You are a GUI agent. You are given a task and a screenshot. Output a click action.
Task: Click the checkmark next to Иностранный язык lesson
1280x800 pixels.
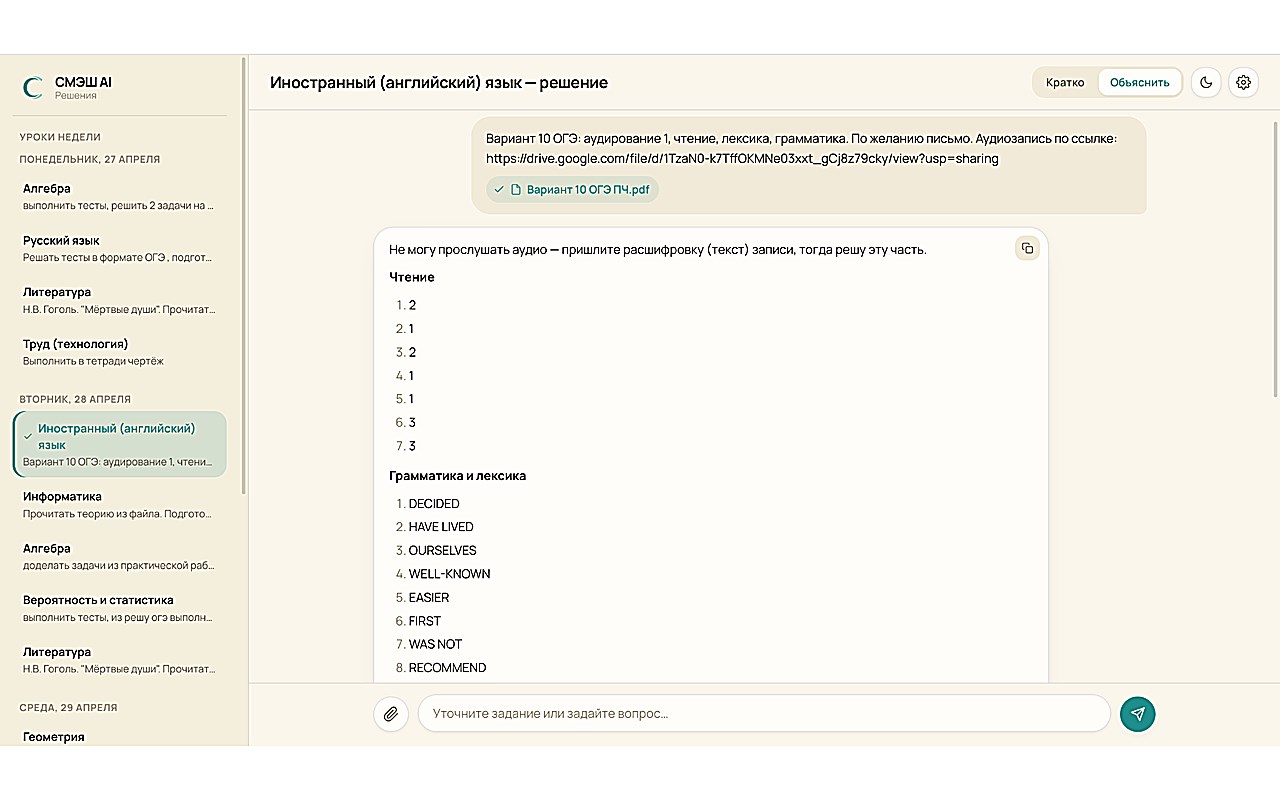[x=28, y=436]
